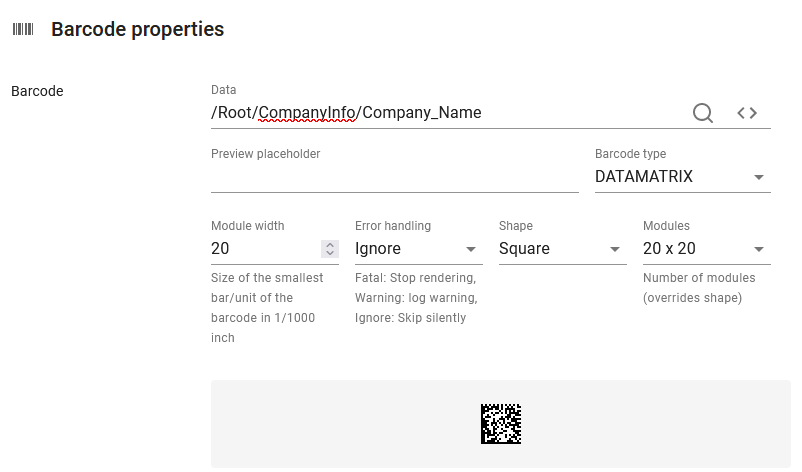802x472 pixels.
Task: Click the Square value under Shape
Action: [524, 249]
